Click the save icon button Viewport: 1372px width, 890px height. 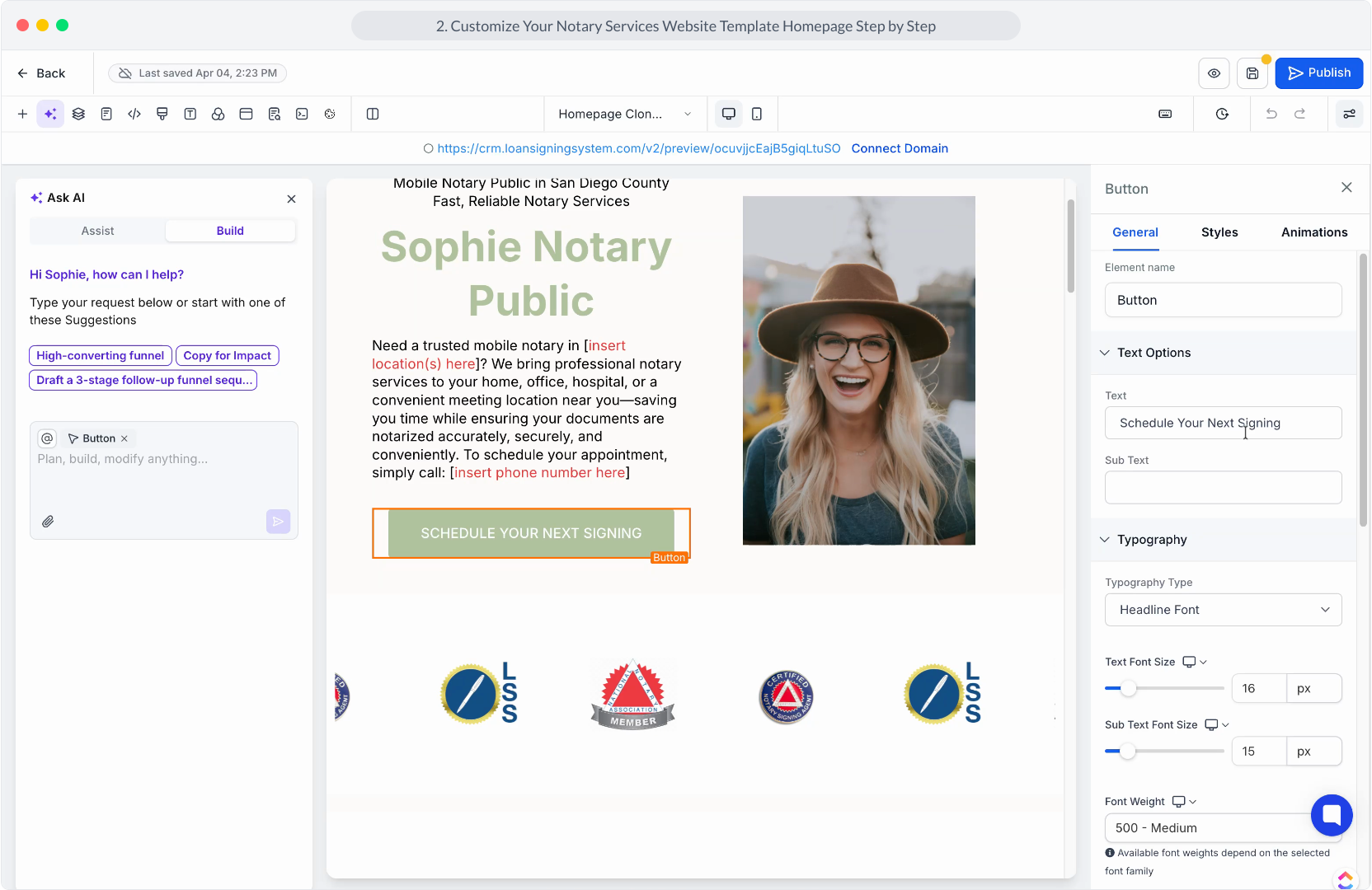point(1252,73)
